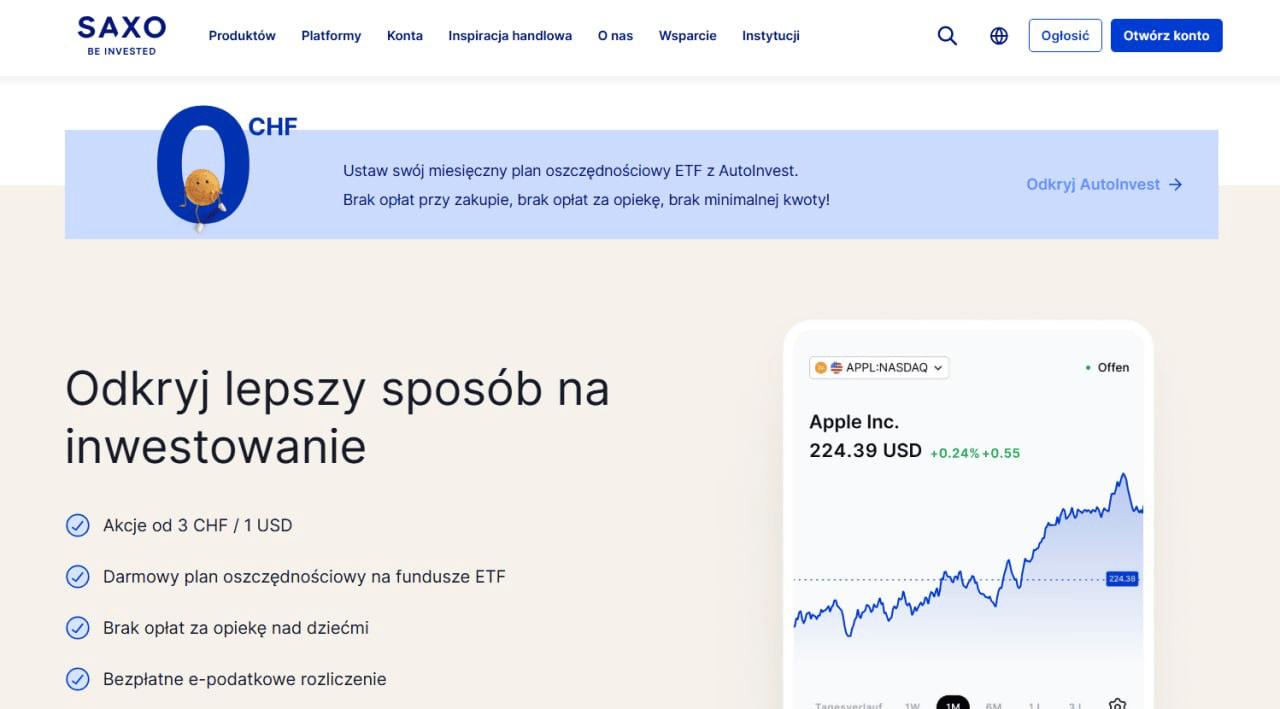This screenshot has width=1280, height=709.
Task: Click checkmark beside Akcje od 3 CHF
Action: [x=78, y=525]
